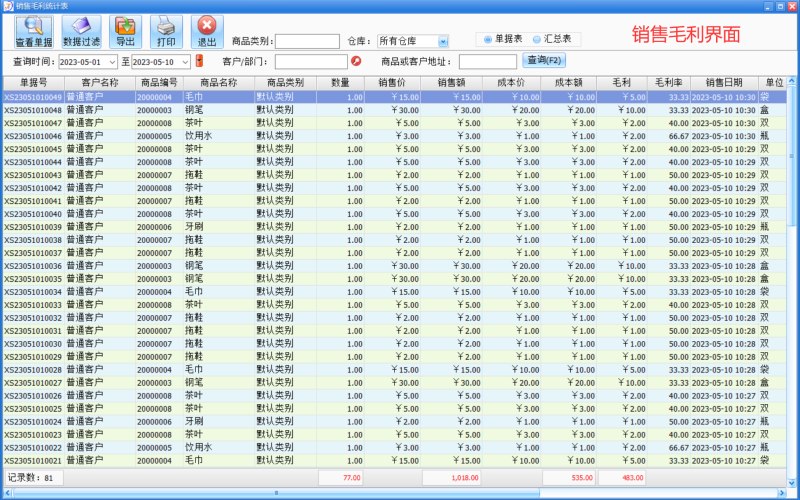This screenshot has height=500, width=800.
Task: Select row XS23051010034
Action: click(x=395, y=292)
